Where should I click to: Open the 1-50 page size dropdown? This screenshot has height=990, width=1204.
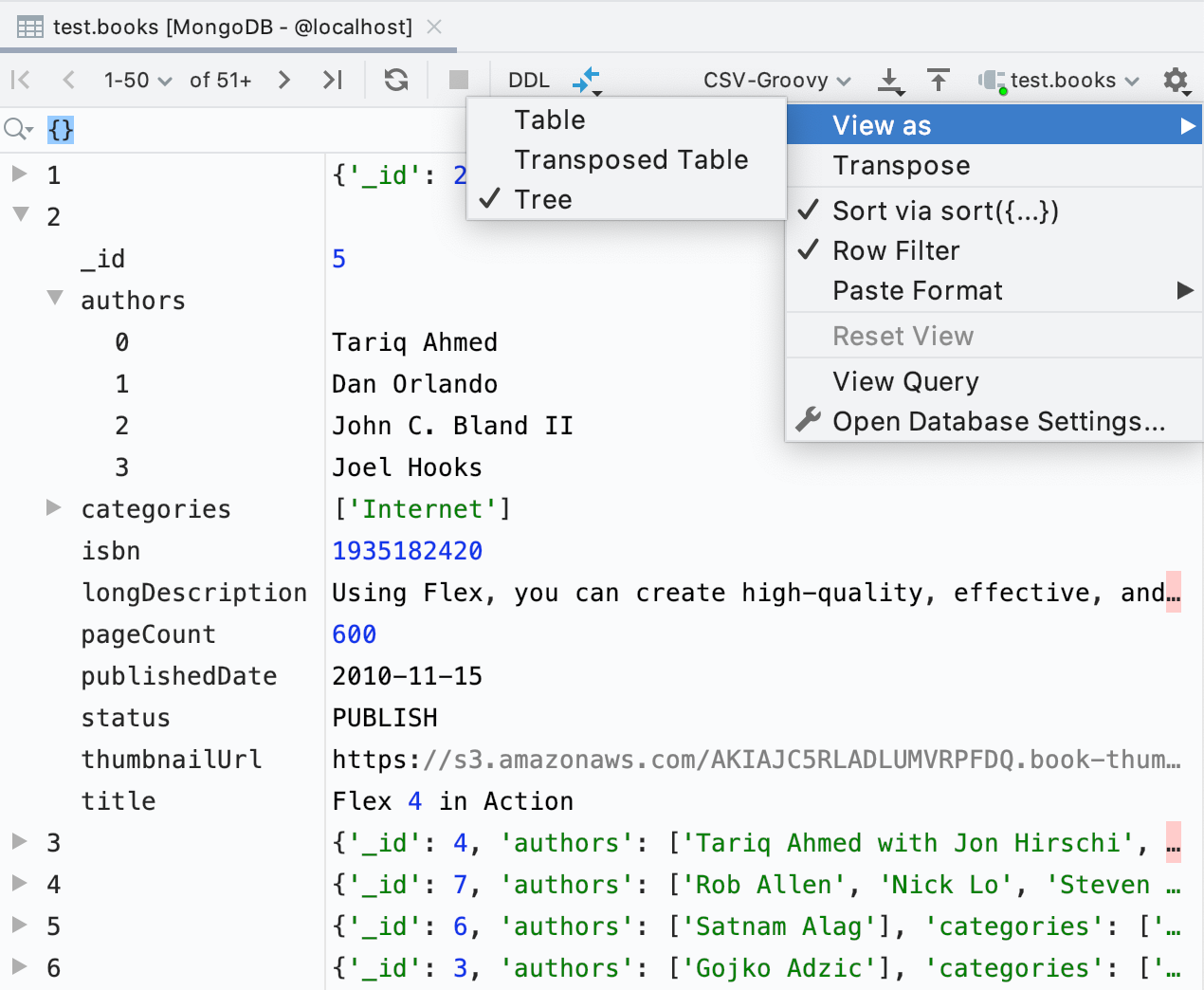pyautogui.click(x=138, y=81)
